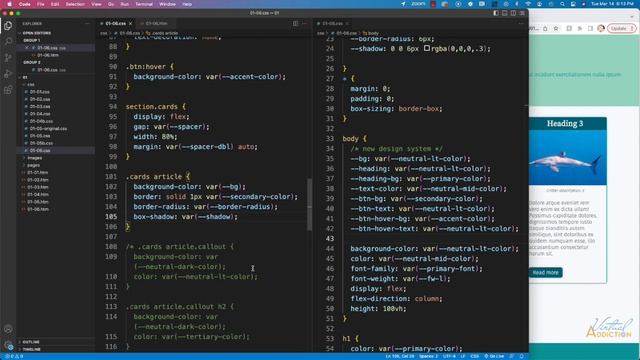Click the share icon in the browser toolbar
Image resolution: width=640 pixels, height=360 pixels.
(545, 29)
